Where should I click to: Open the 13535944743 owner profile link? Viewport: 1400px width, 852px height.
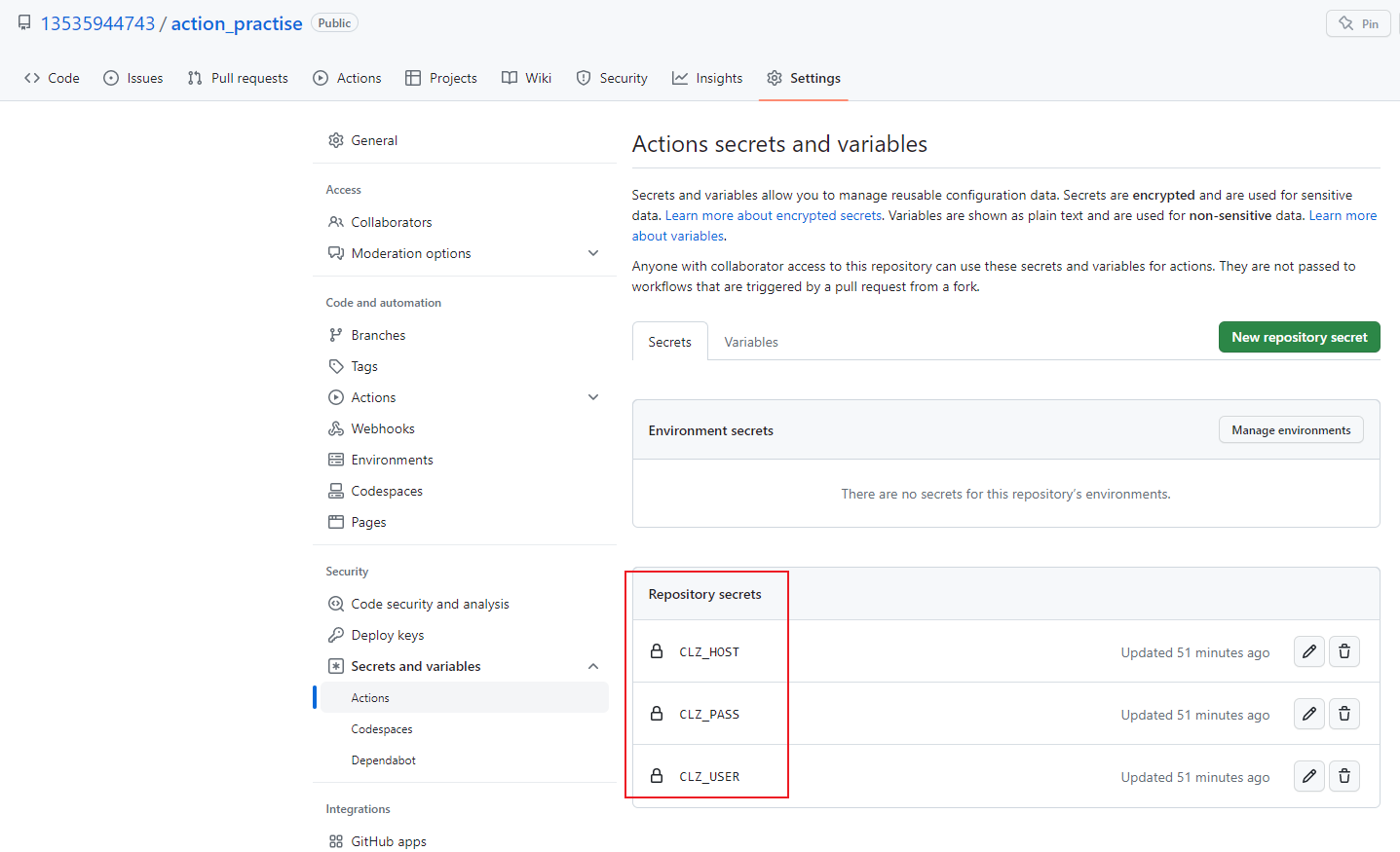pos(97,23)
